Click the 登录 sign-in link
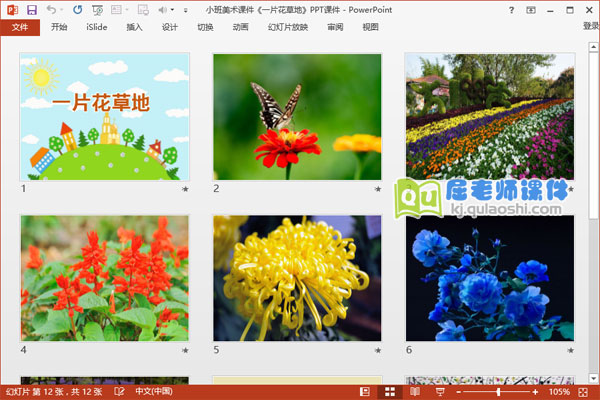The width and height of the screenshot is (600, 400). coord(591,26)
